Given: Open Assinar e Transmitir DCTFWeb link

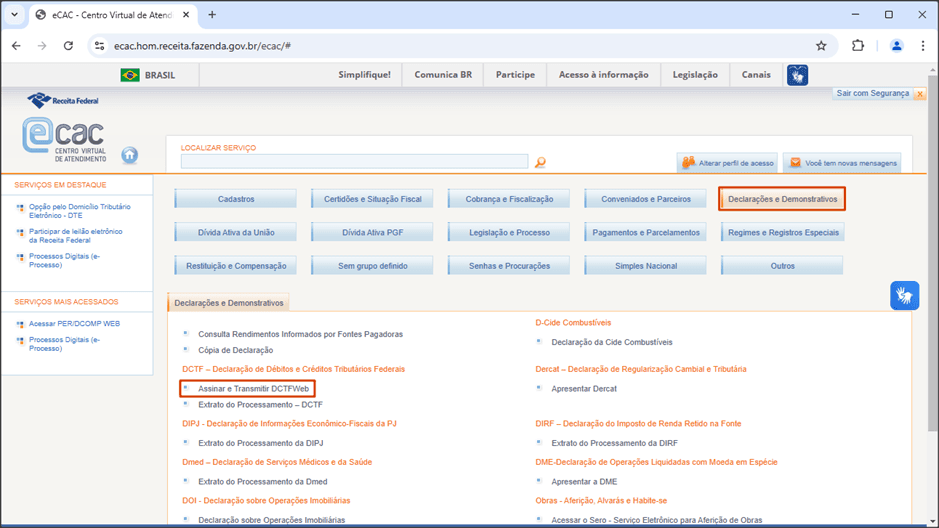Looking at the screenshot, I should point(253,389).
